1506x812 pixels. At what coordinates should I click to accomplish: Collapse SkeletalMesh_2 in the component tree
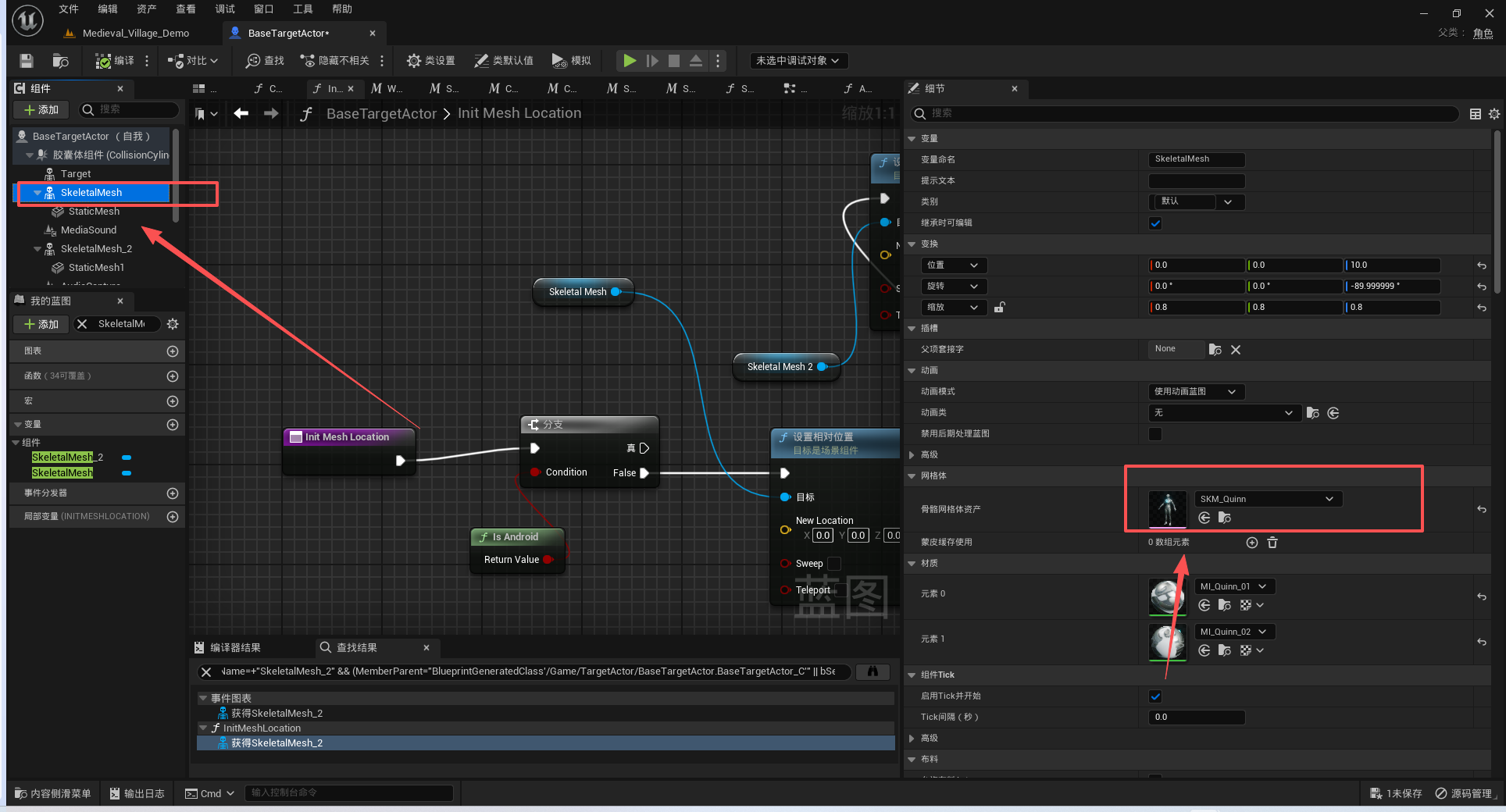(x=37, y=249)
